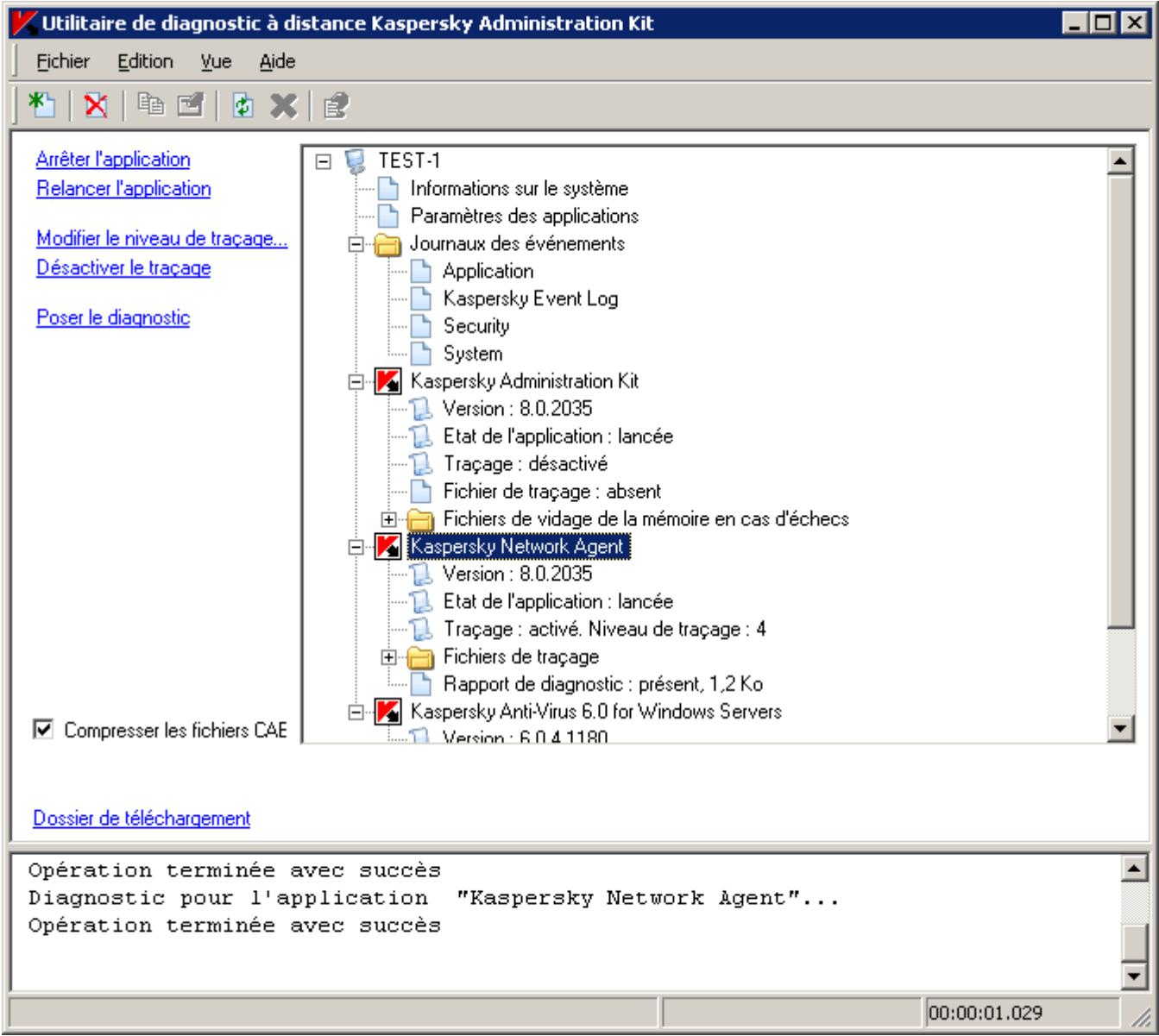The image size is (1159, 1036).
Task: Open the Fichier menu
Action: (63, 61)
